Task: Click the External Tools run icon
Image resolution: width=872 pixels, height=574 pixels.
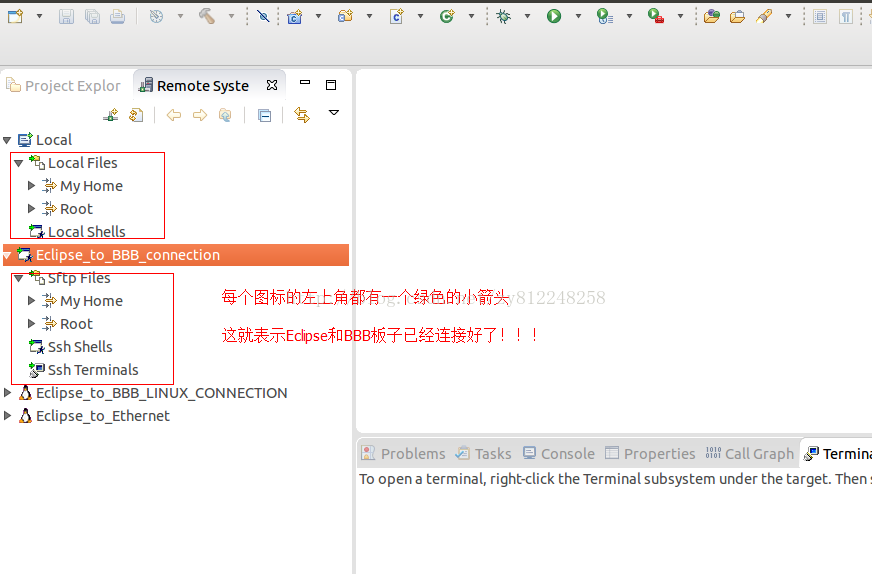Action: [x=656, y=16]
